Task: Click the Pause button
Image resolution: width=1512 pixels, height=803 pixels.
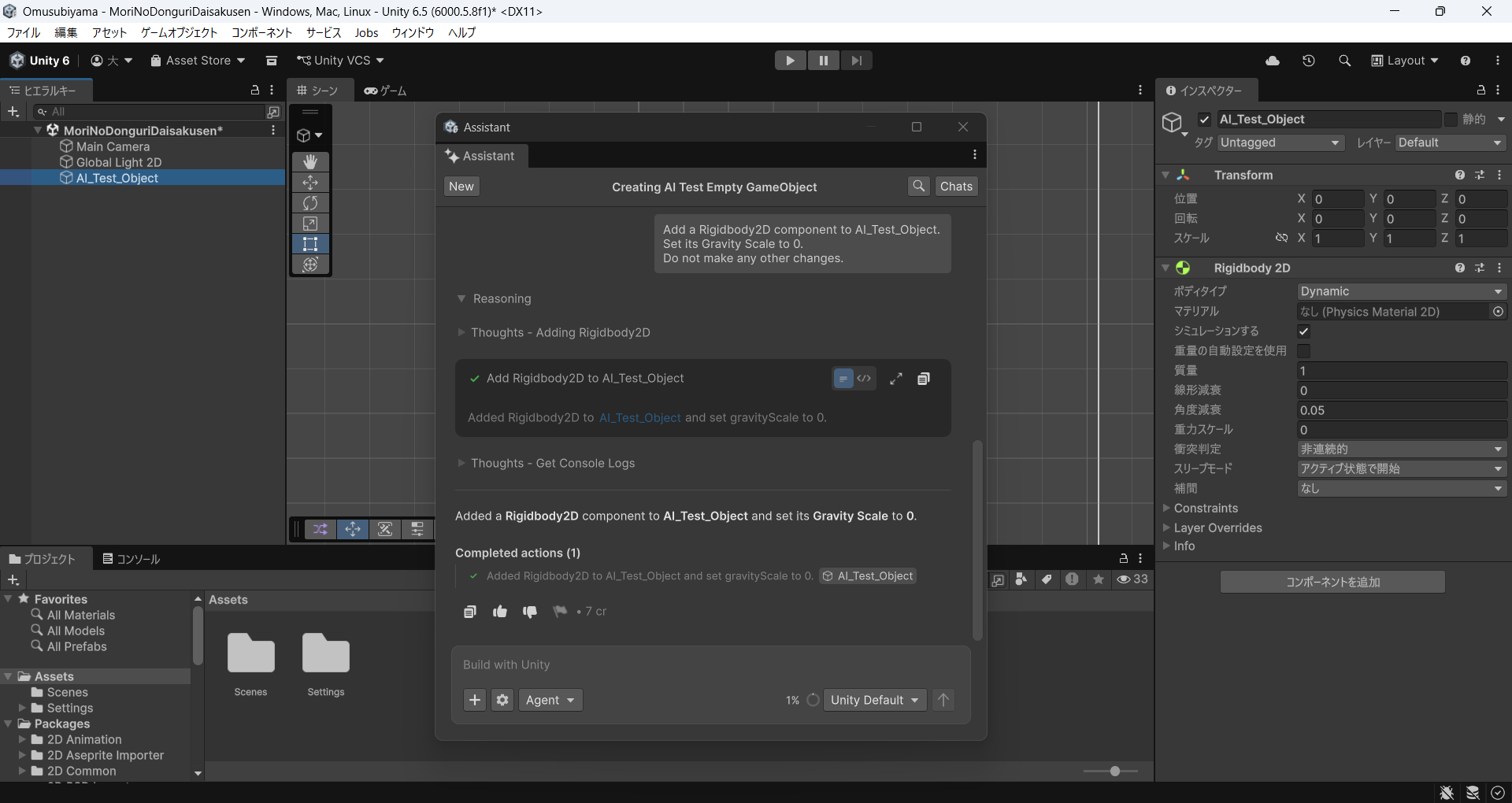Action: 824,61
